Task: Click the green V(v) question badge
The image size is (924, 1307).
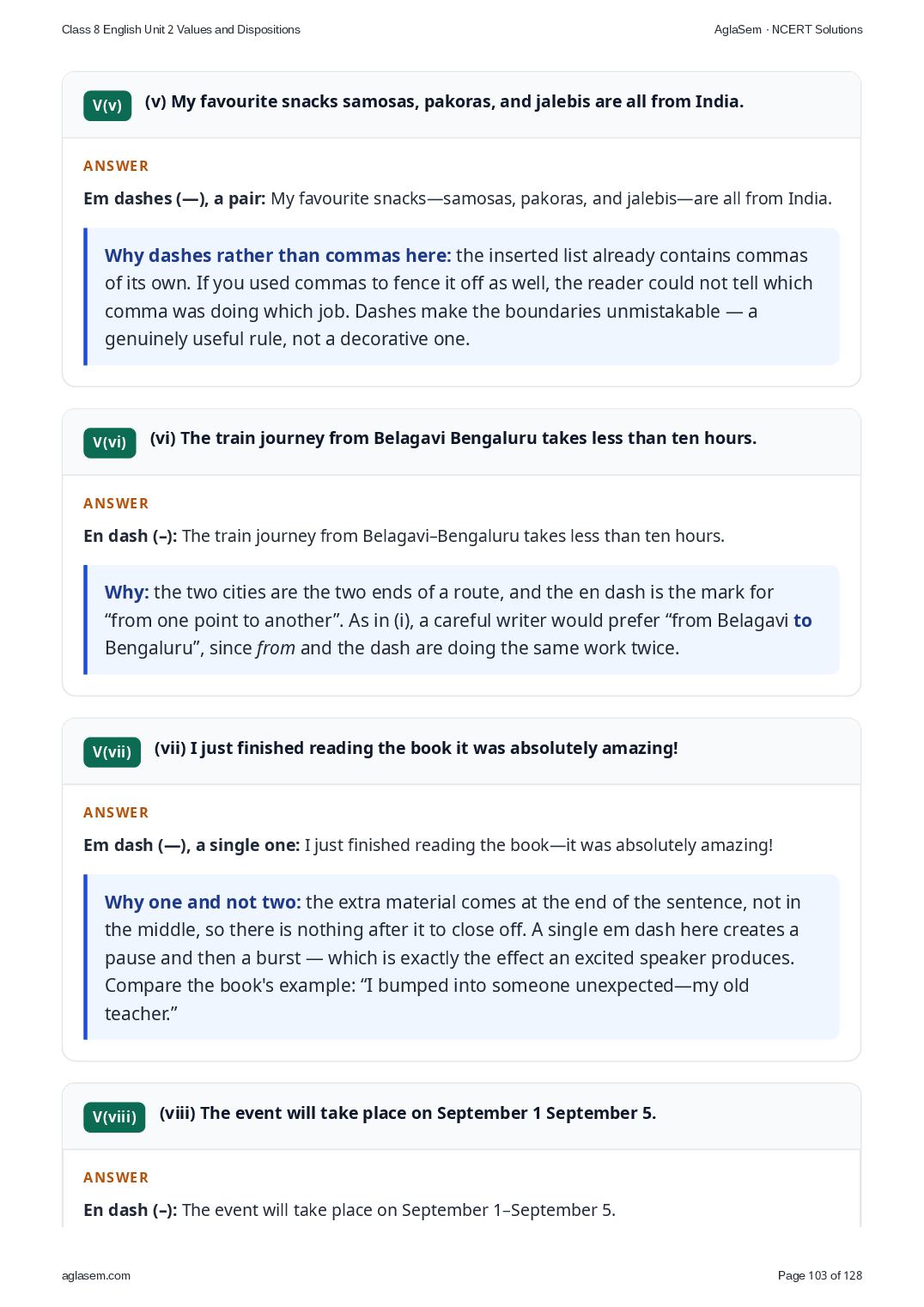Action: click(x=107, y=106)
